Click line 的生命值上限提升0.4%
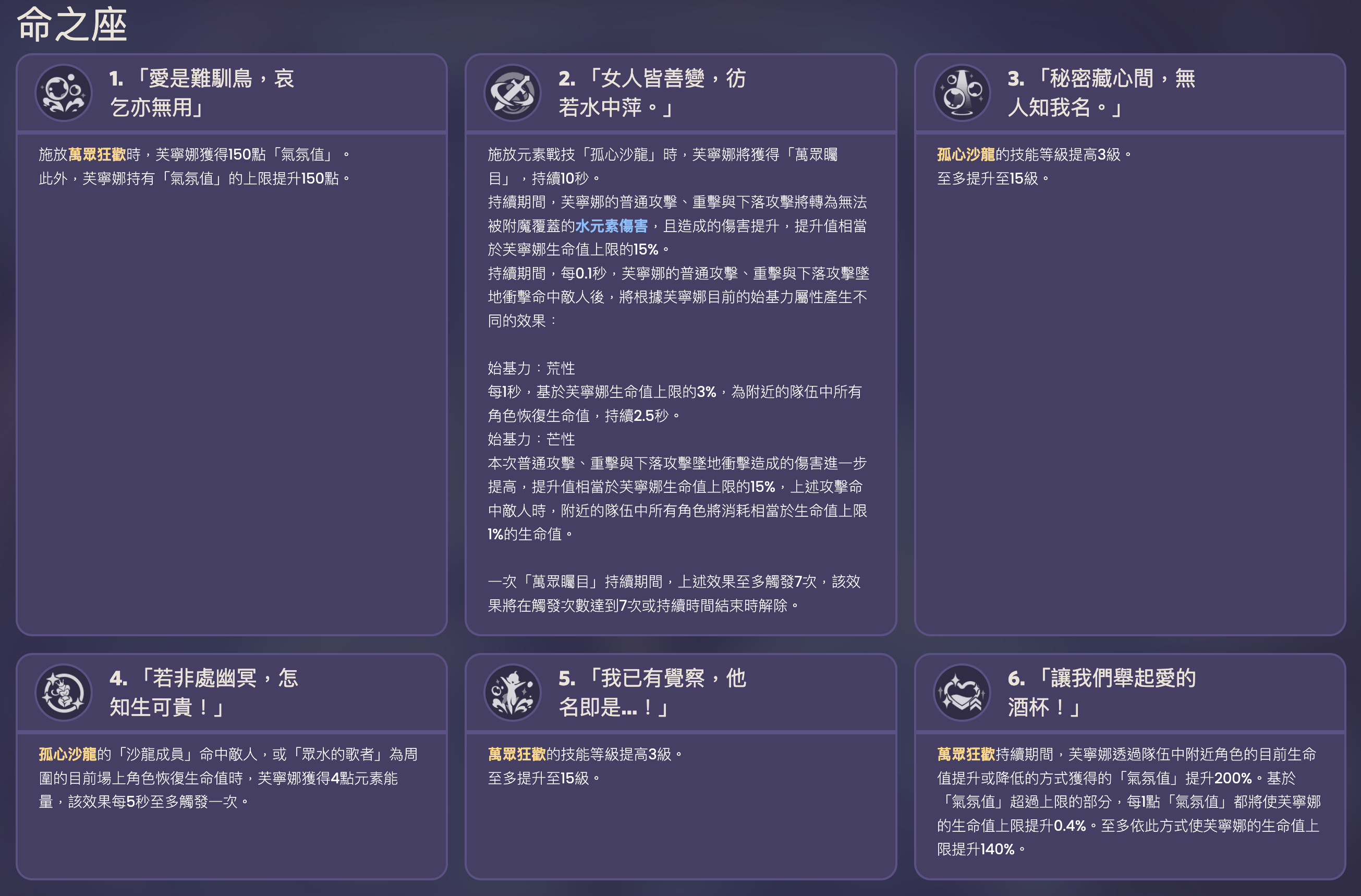Image resolution: width=1361 pixels, height=896 pixels. coord(1128,826)
